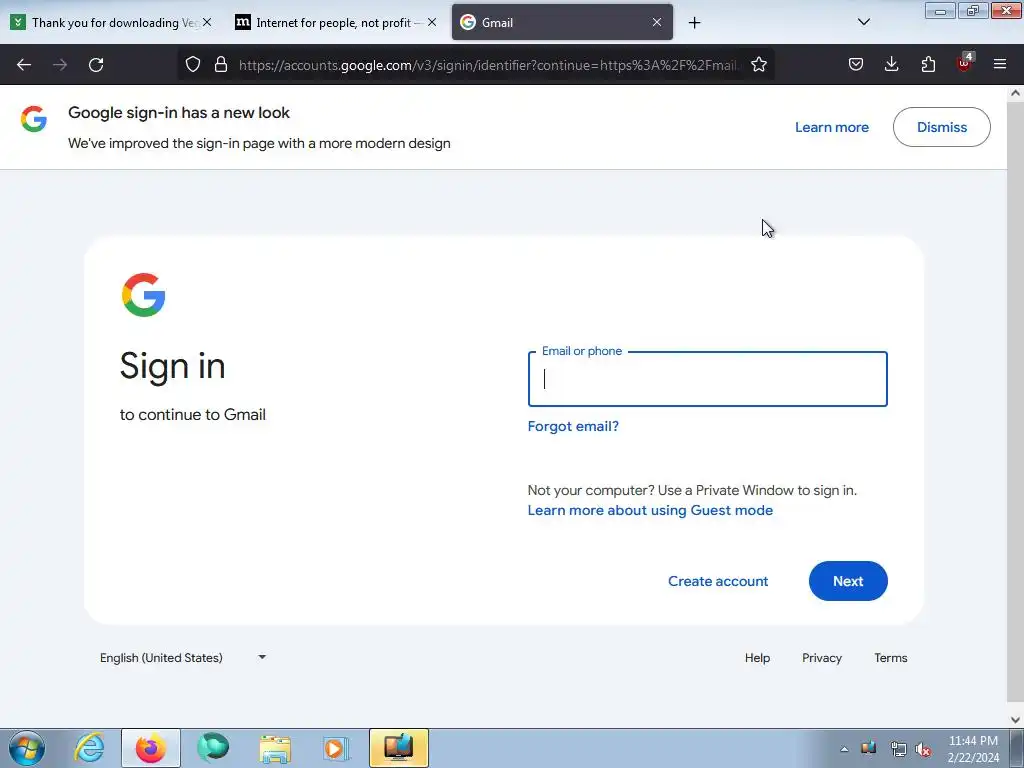Click the muted volume tray icon
1024x768 pixels.
click(x=923, y=749)
